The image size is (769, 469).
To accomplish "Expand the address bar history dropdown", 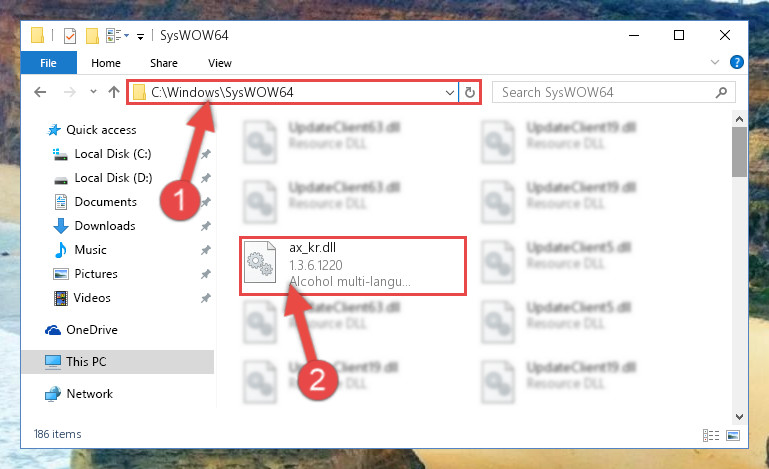I will click(x=449, y=92).
